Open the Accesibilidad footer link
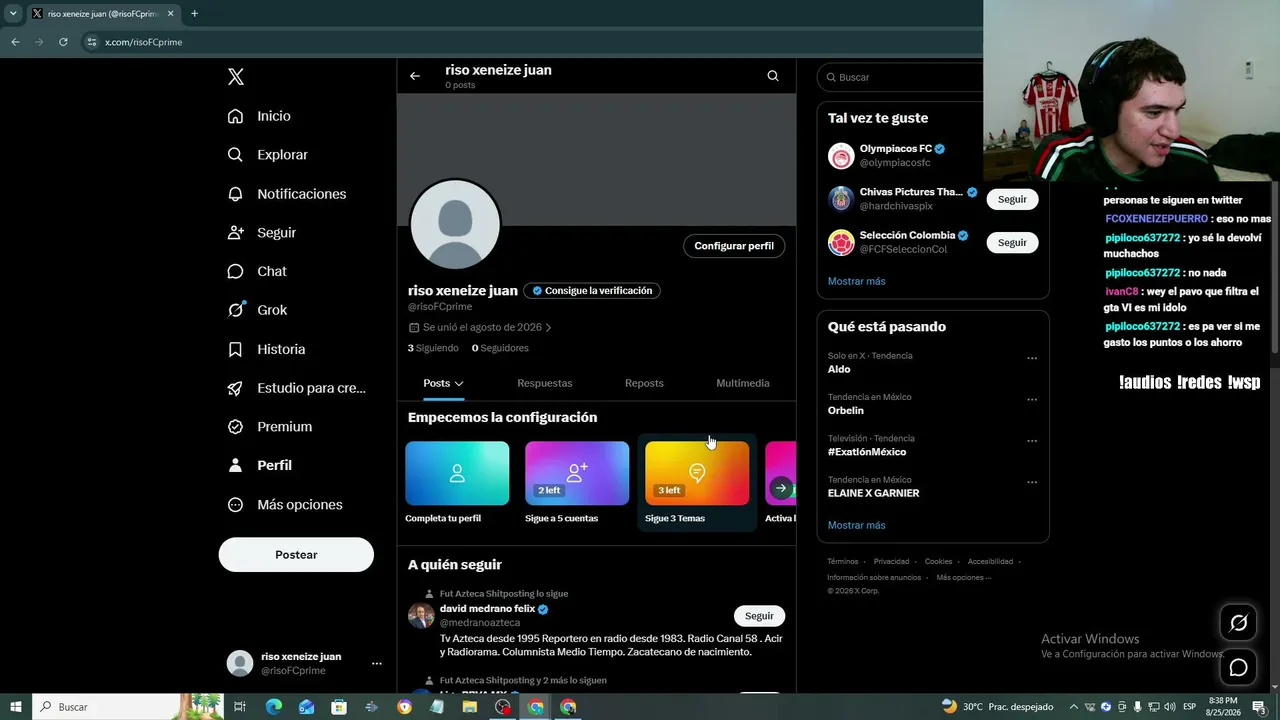The width and height of the screenshot is (1280, 720). (x=991, y=561)
